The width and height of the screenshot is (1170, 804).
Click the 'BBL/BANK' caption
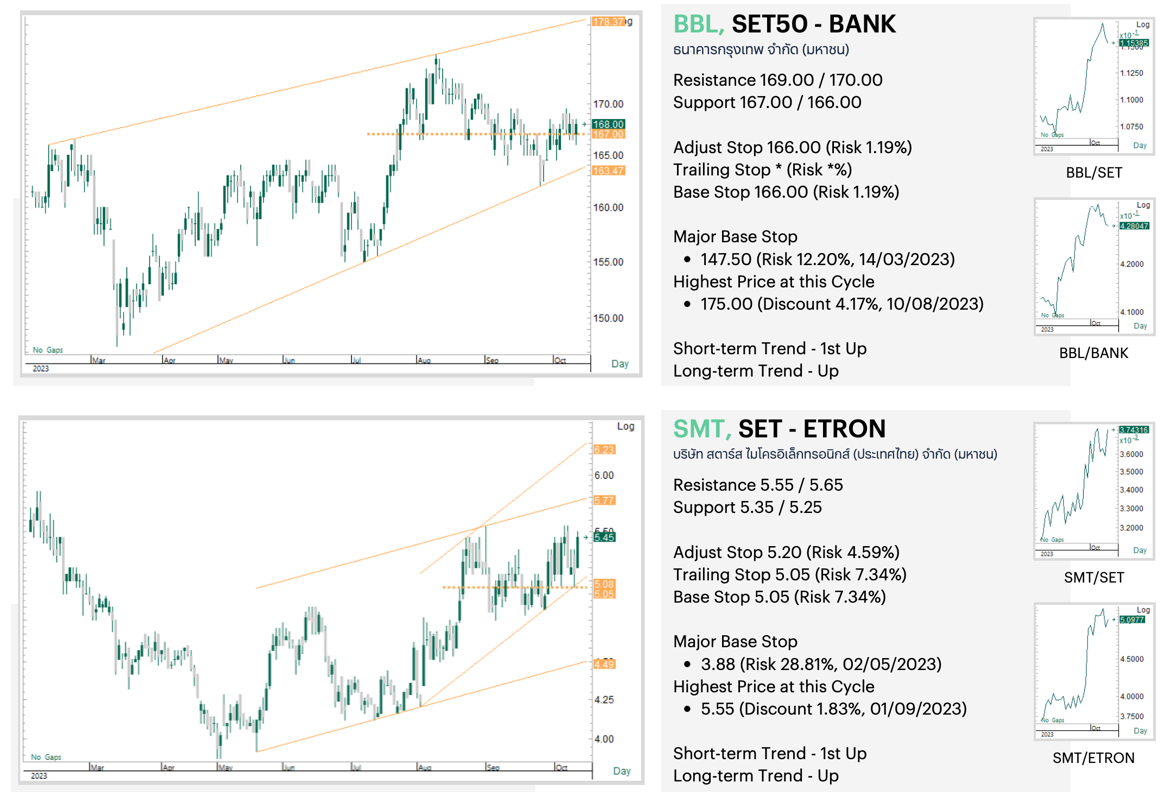pos(1094,353)
